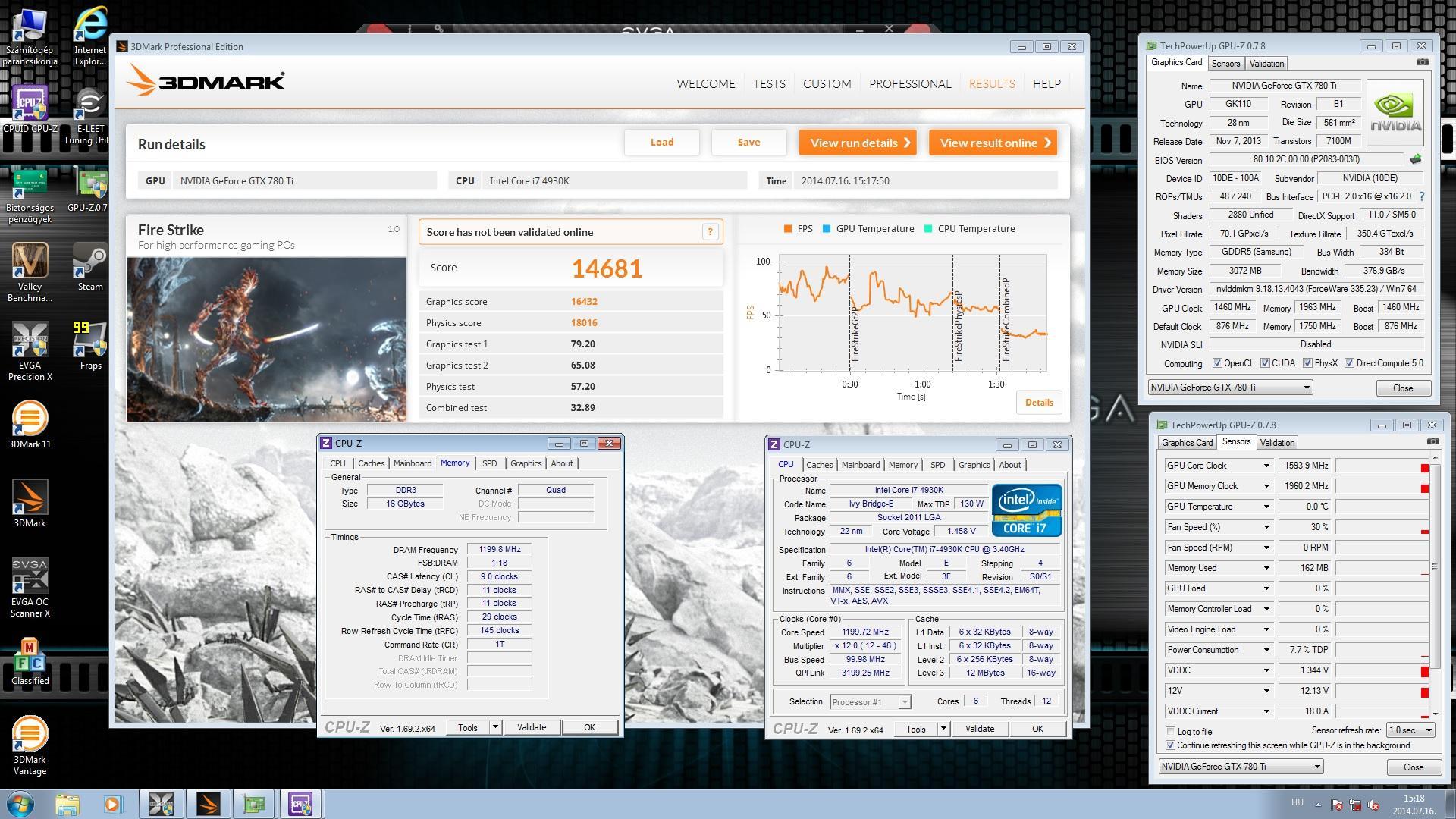Switch to SPD tab in CPU-Z Memory window
Image resolution: width=1456 pixels, height=819 pixels.
pos(490,463)
